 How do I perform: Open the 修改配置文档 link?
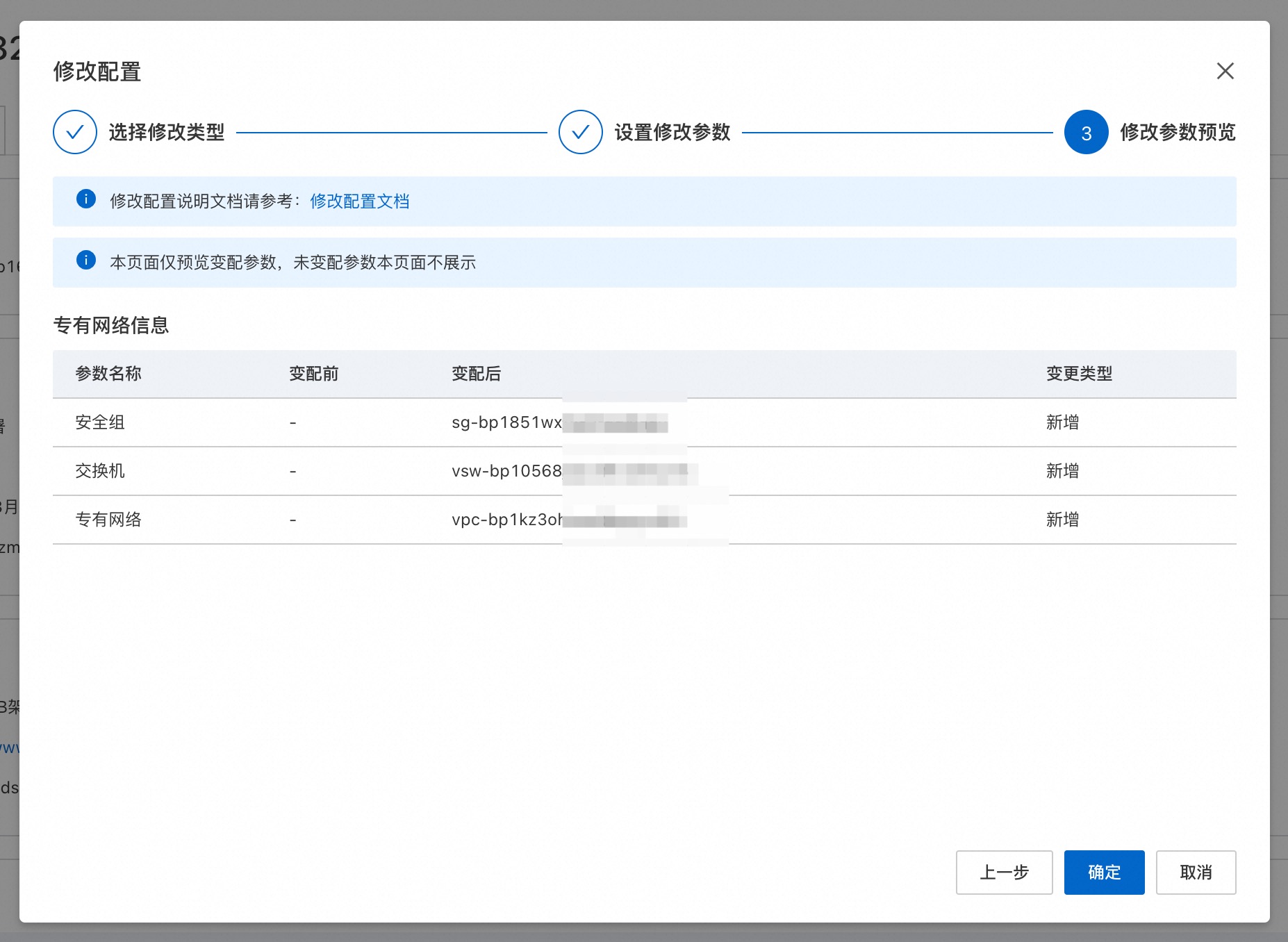(359, 201)
